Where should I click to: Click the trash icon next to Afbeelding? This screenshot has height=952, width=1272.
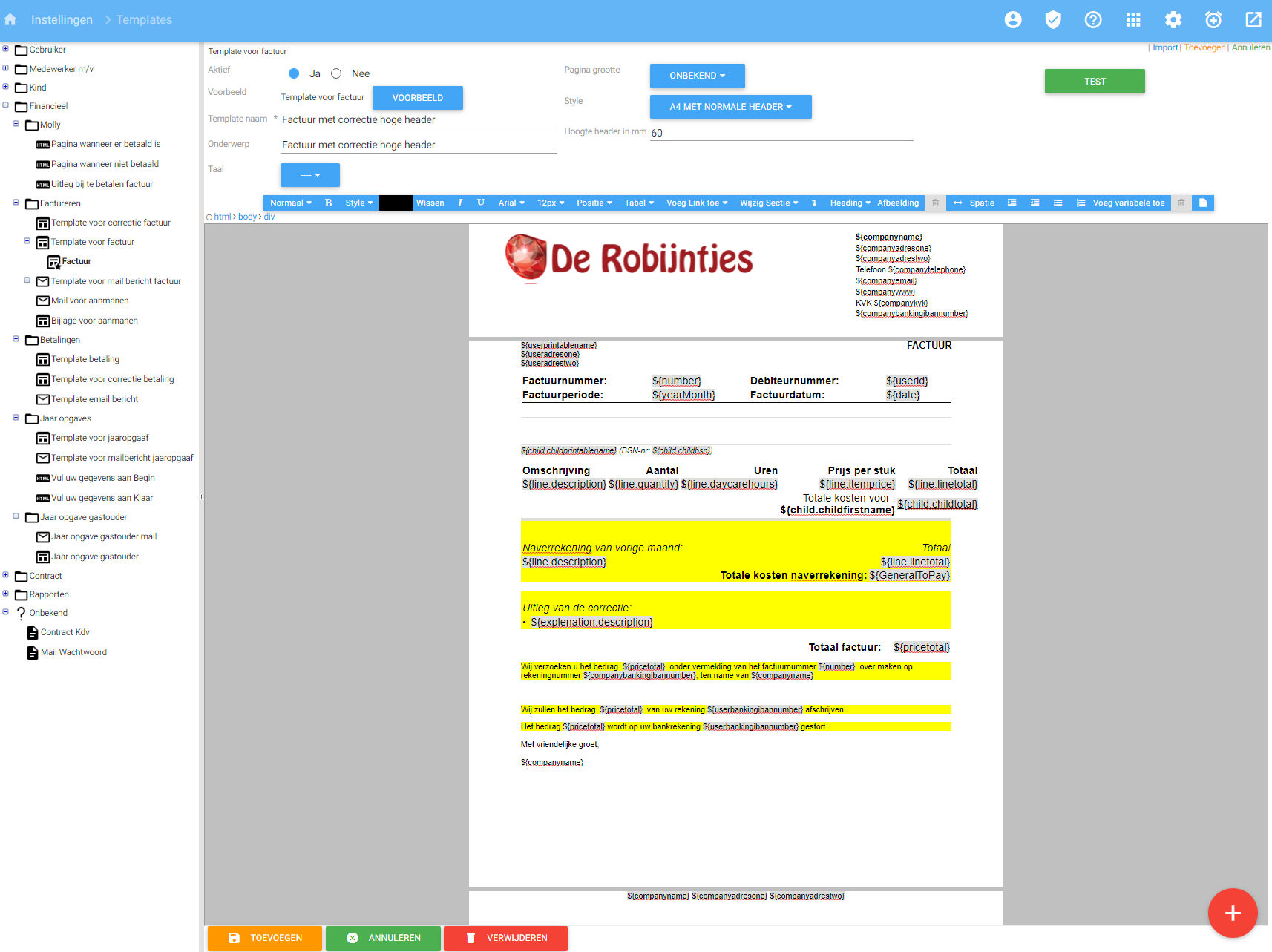934,203
